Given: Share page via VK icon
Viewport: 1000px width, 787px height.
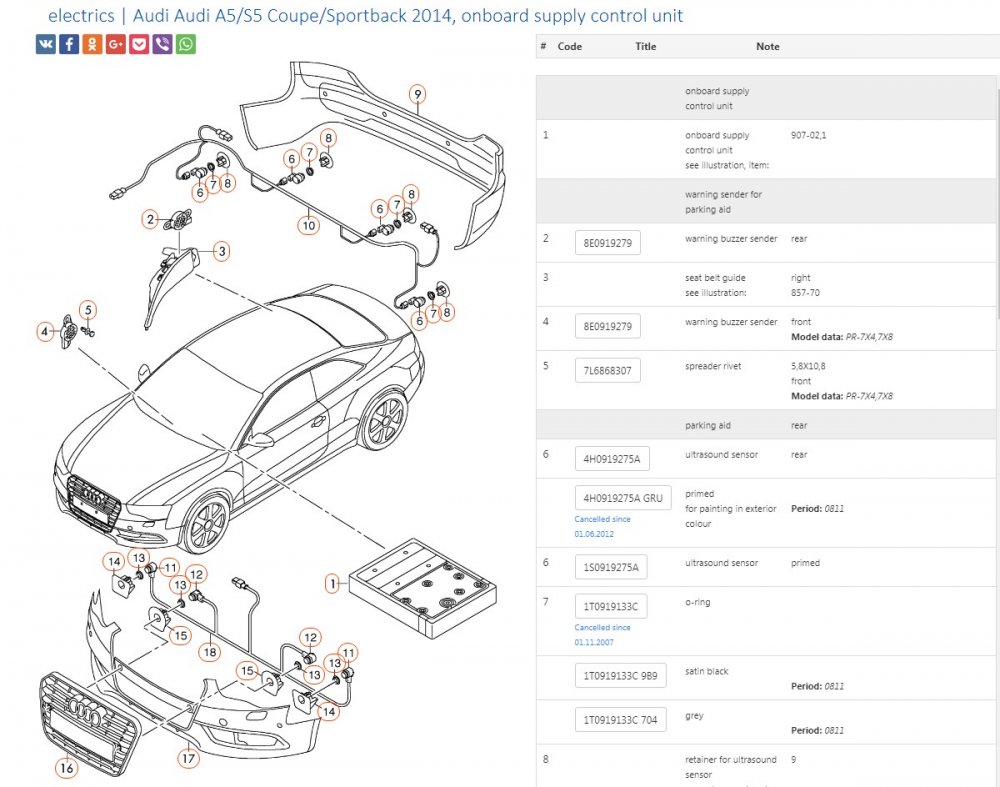Looking at the screenshot, I should [46, 44].
